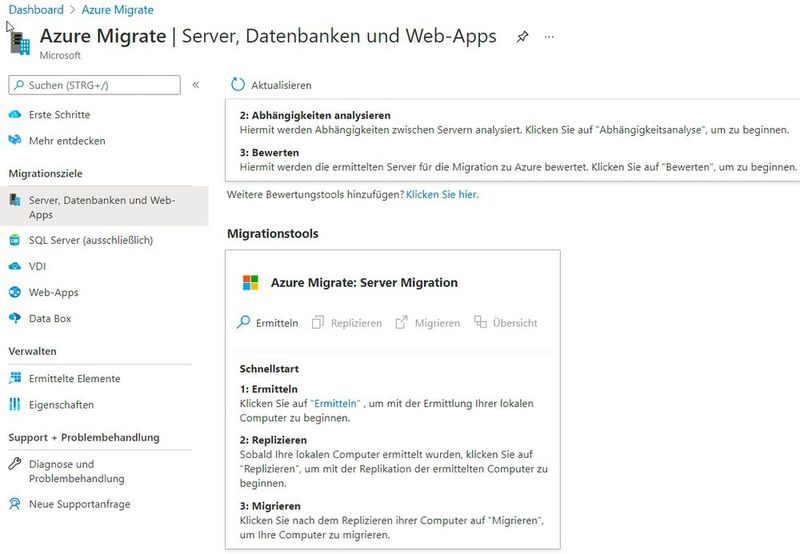Image resolution: width=800 pixels, height=554 pixels.
Task: Click the Migrationsziele section header
Action: (45, 173)
